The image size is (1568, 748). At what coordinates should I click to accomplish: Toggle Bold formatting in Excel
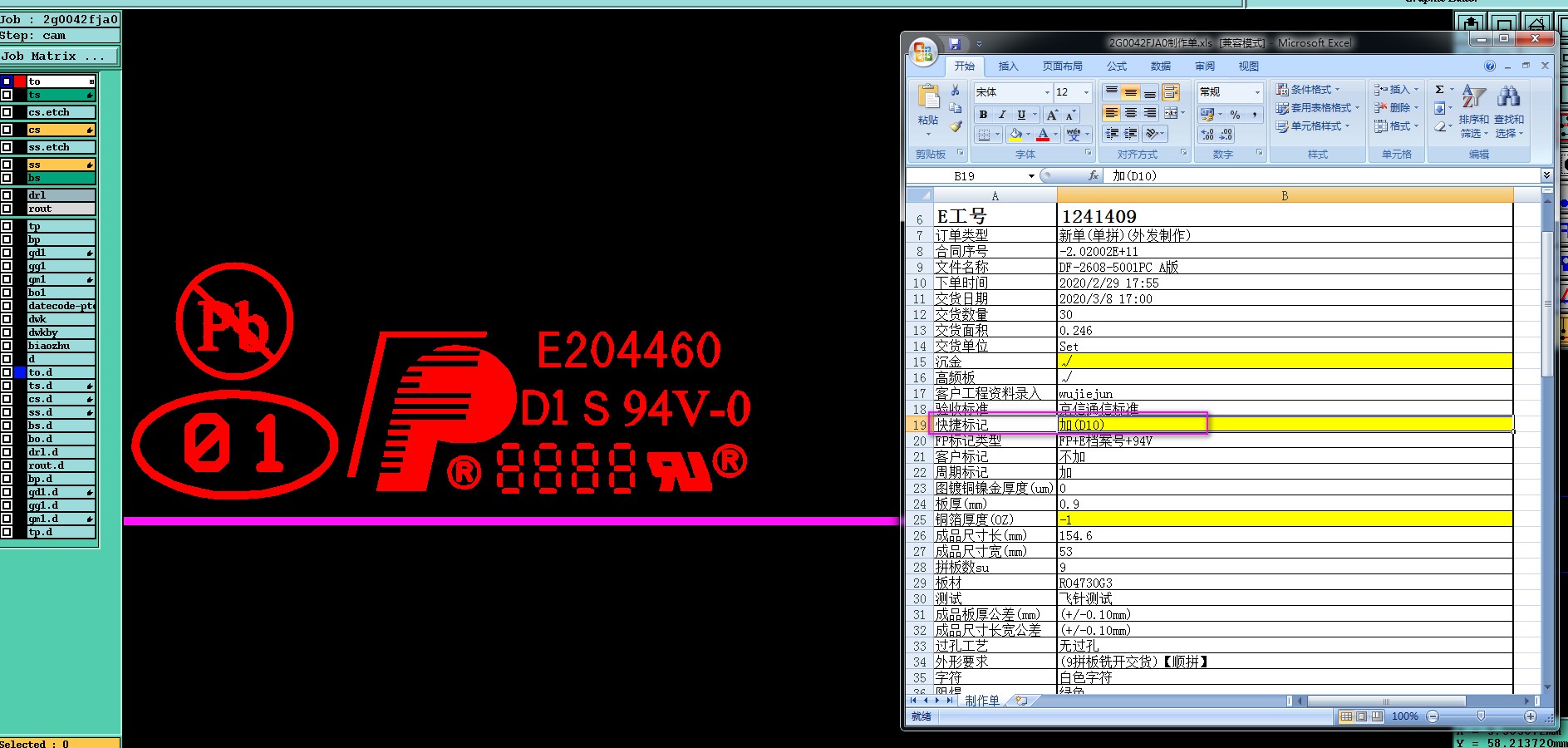983,115
